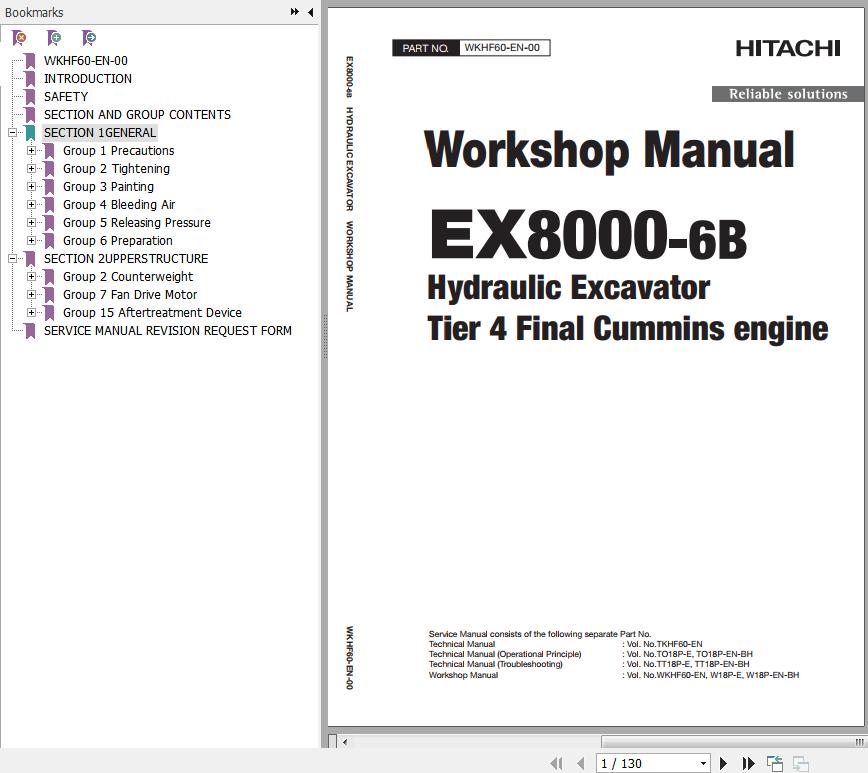The width and height of the screenshot is (868, 773).
Task: Expand Group 4 Bleeding Air bookmark
Action: (32, 205)
